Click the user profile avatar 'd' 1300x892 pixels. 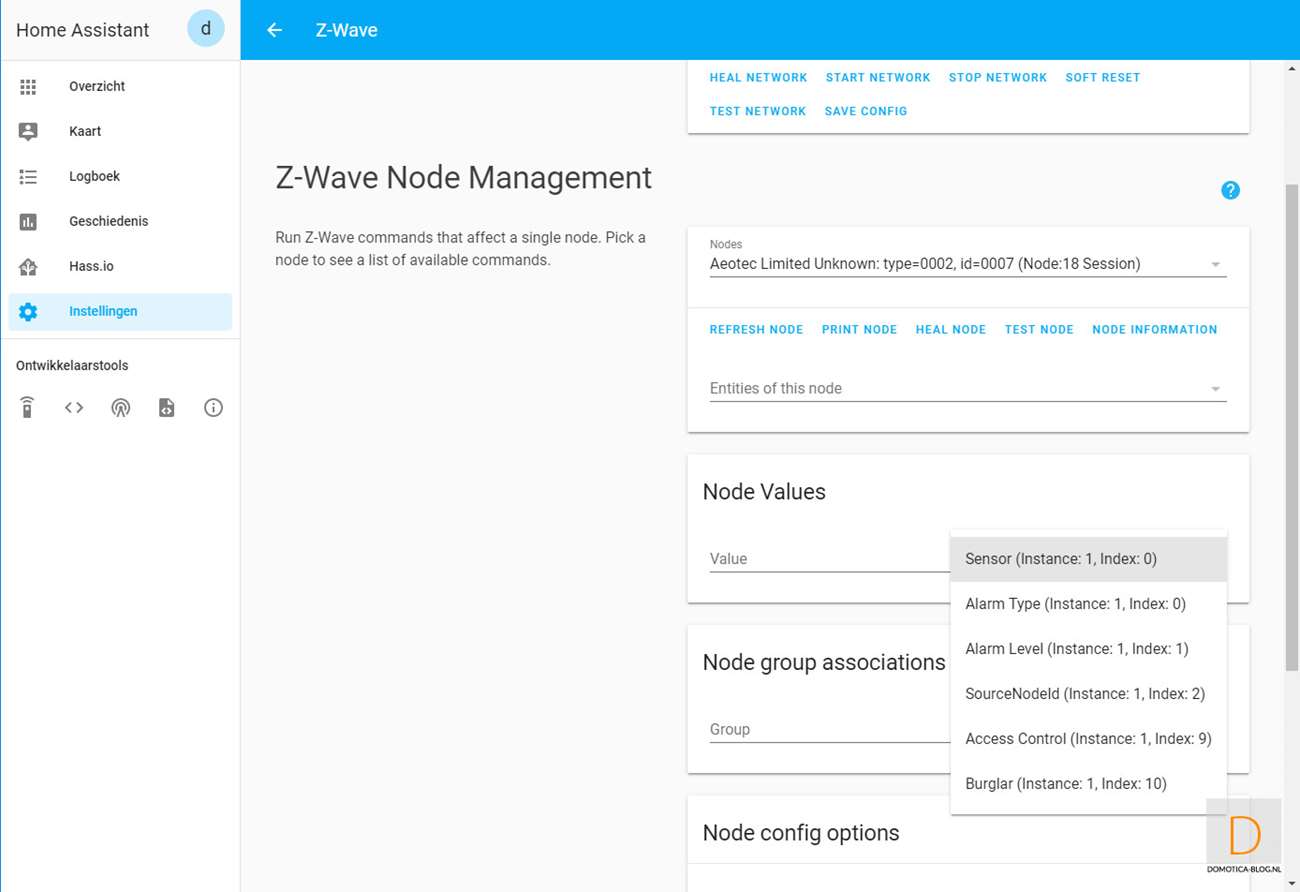coord(206,29)
